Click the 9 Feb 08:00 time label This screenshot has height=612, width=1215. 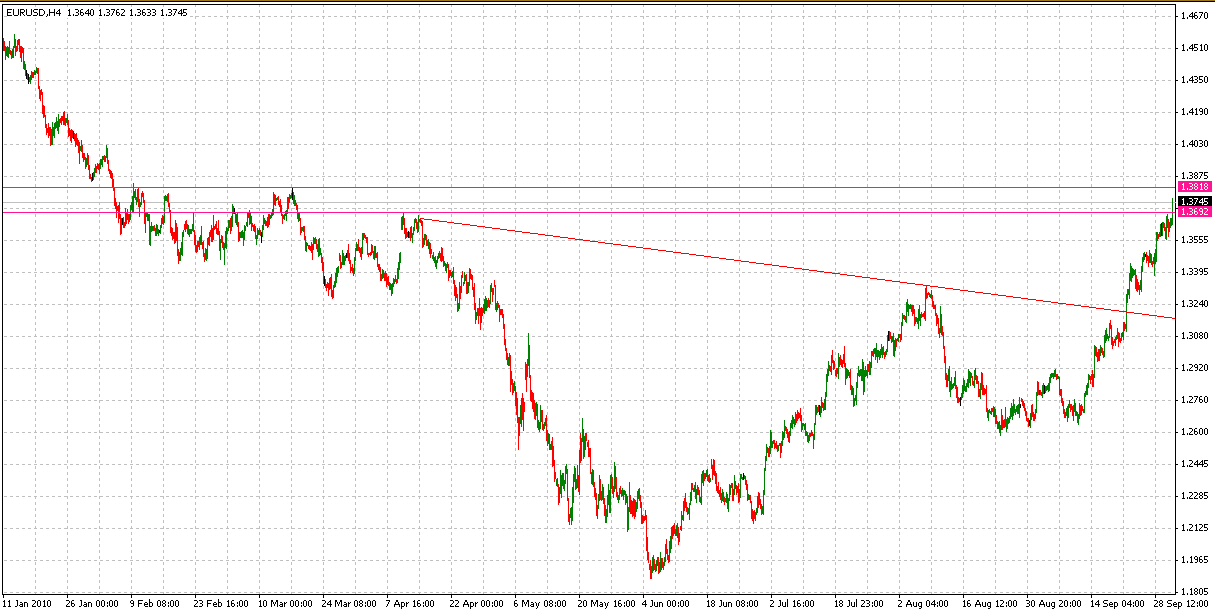[x=155, y=604]
